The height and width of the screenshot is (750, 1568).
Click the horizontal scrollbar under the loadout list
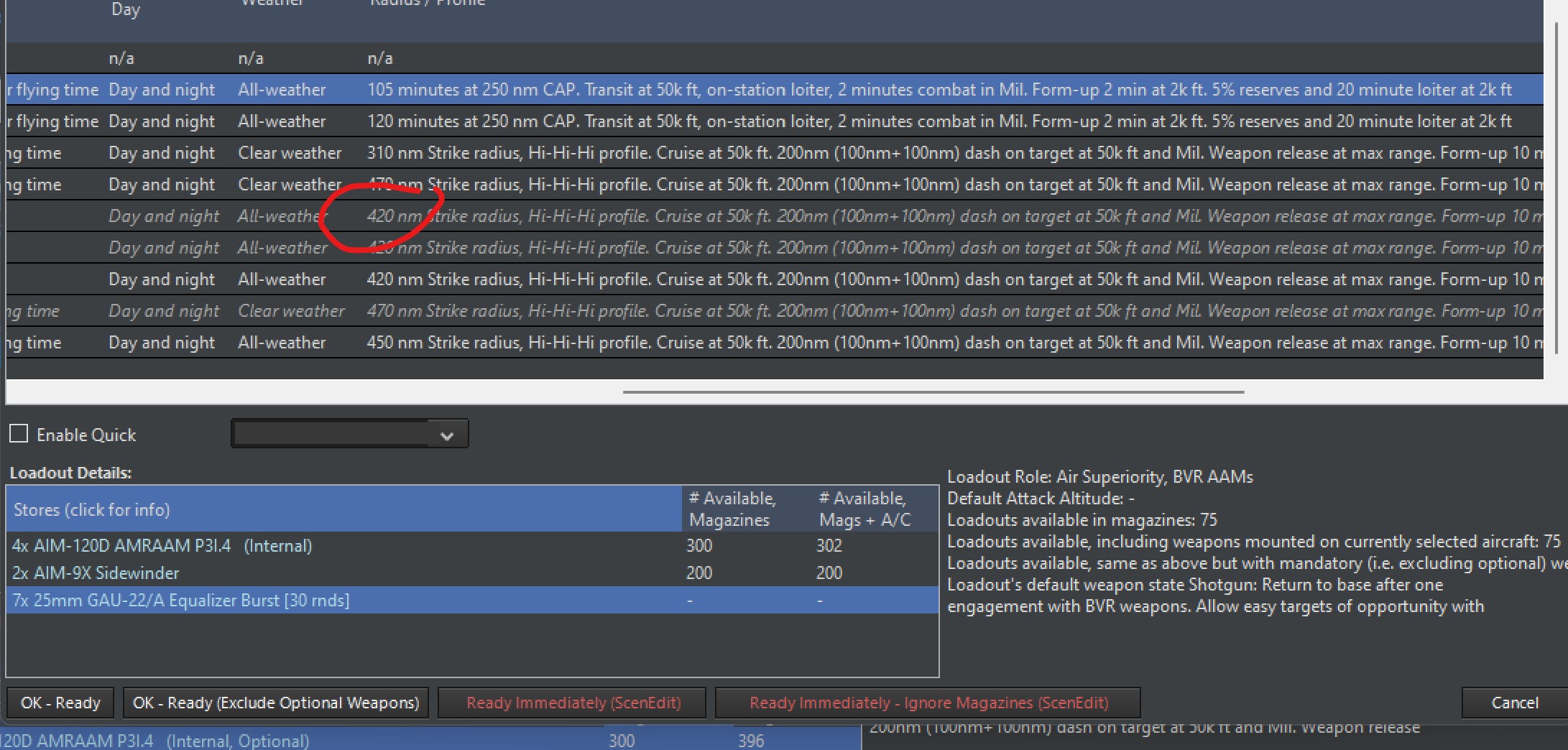pos(933,392)
